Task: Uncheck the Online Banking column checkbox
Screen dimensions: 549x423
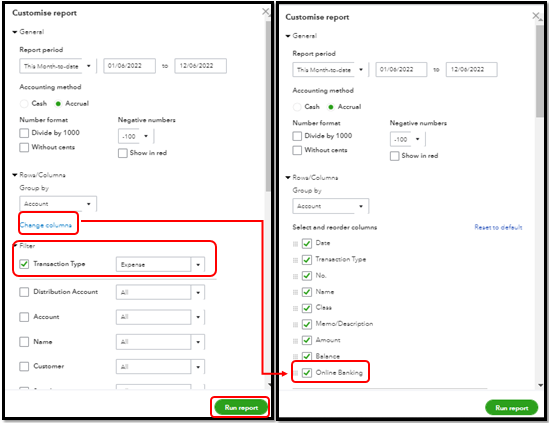Action: tap(307, 373)
